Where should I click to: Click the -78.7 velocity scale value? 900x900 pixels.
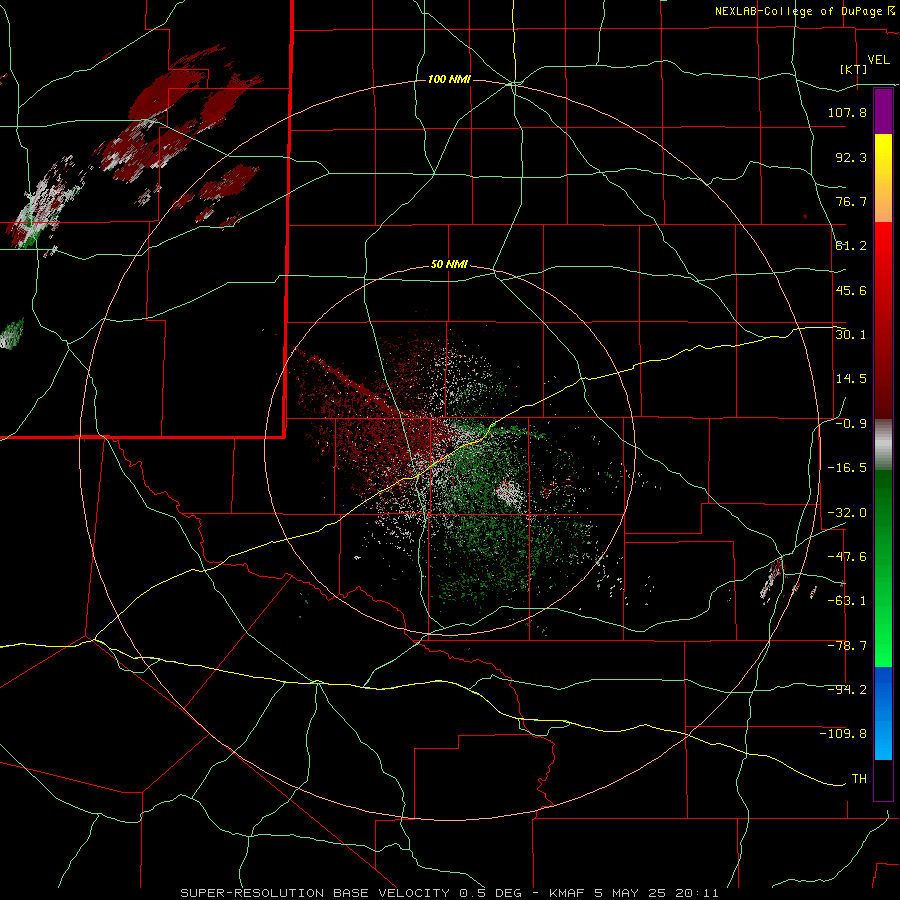click(x=847, y=646)
